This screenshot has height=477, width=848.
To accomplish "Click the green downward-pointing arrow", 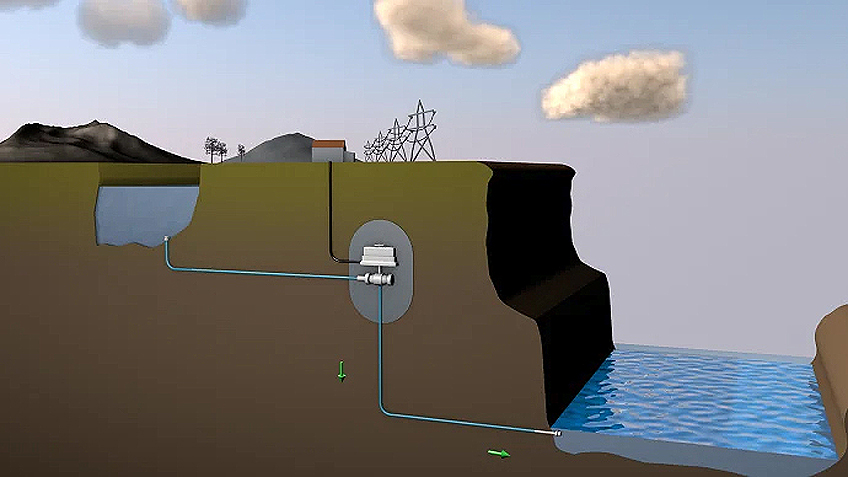I will (x=341, y=372).
